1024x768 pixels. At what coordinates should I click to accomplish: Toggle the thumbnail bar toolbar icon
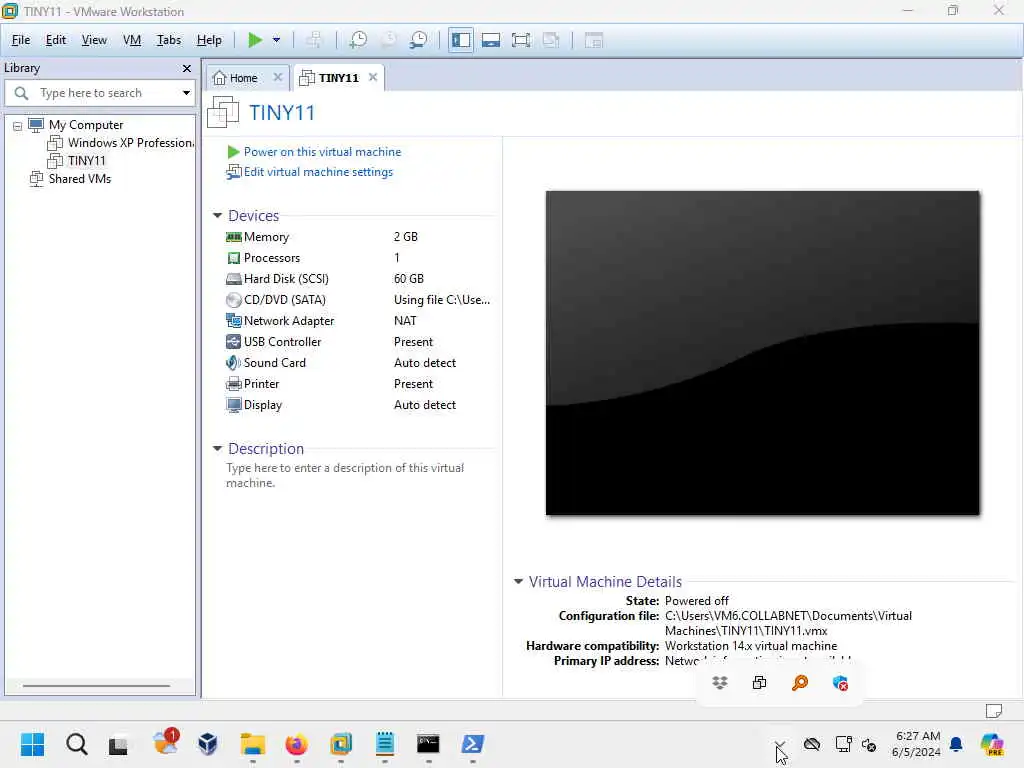490,40
